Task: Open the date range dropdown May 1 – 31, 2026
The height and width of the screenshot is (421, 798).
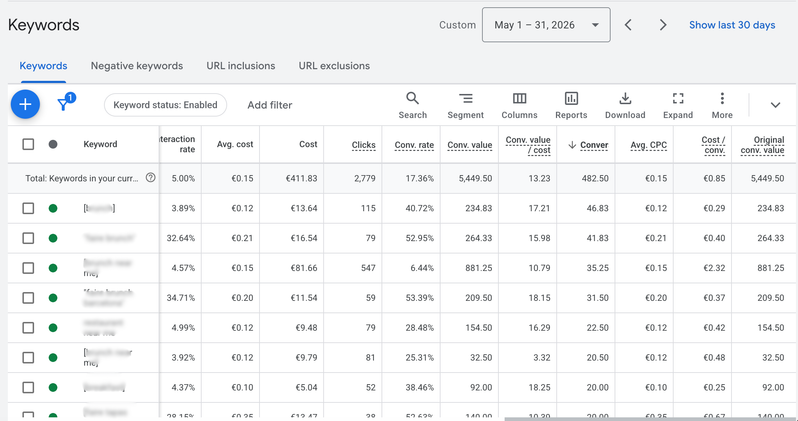Action: click(x=546, y=25)
